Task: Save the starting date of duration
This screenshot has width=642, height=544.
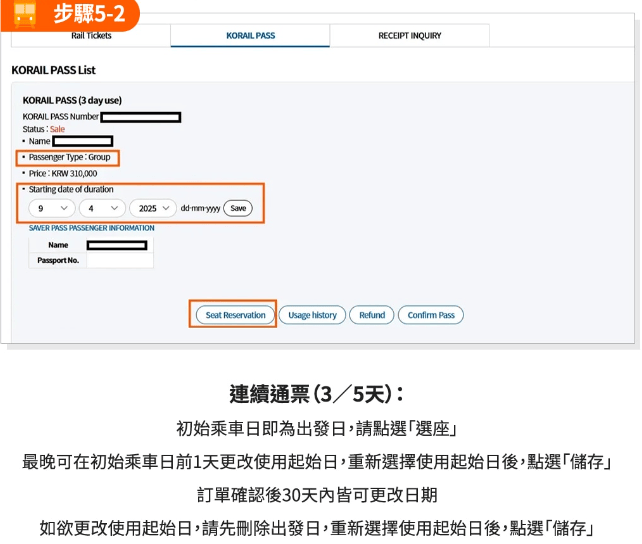Action: tap(238, 208)
